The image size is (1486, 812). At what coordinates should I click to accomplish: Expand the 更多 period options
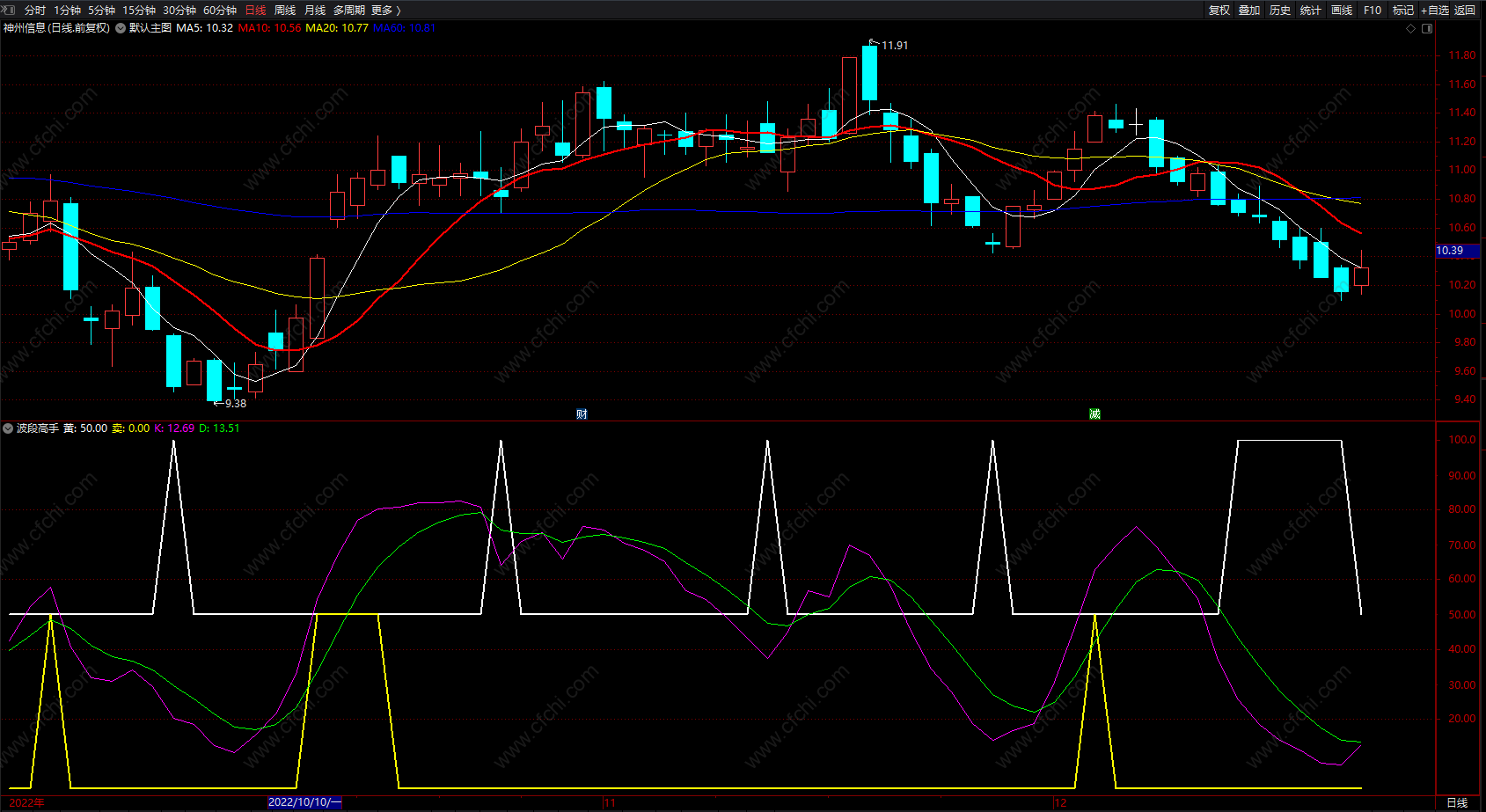point(385,10)
